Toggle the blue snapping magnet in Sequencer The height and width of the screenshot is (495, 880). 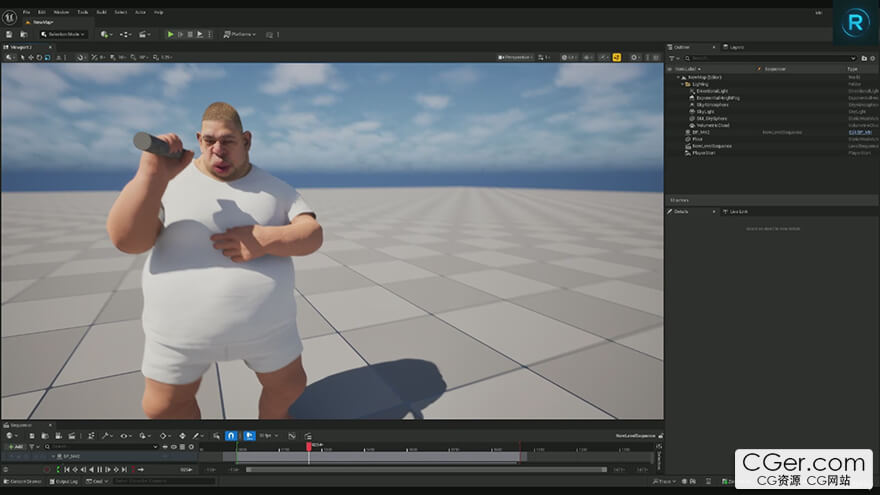[x=230, y=436]
